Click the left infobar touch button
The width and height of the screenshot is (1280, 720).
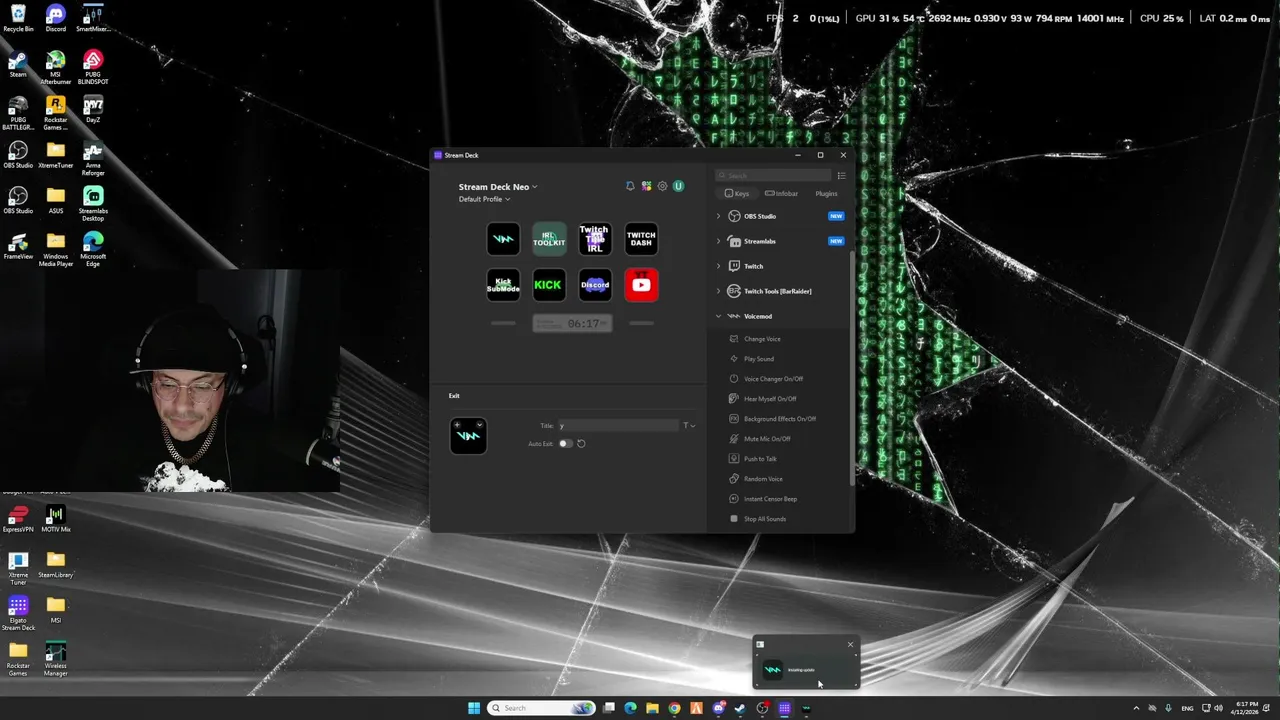click(x=503, y=323)
